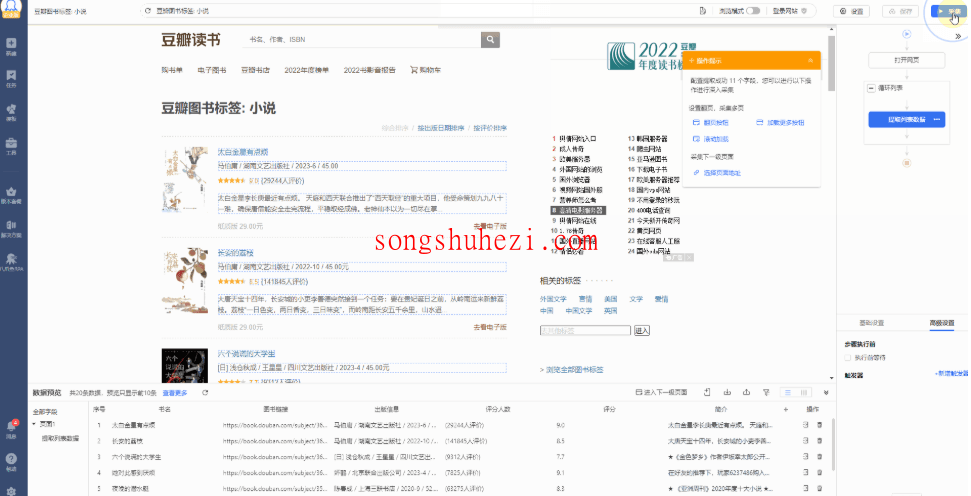Open the 登录网站 dropdown in address bar
The width and height of the screenshot is (971, 496).
click(789, 11)
